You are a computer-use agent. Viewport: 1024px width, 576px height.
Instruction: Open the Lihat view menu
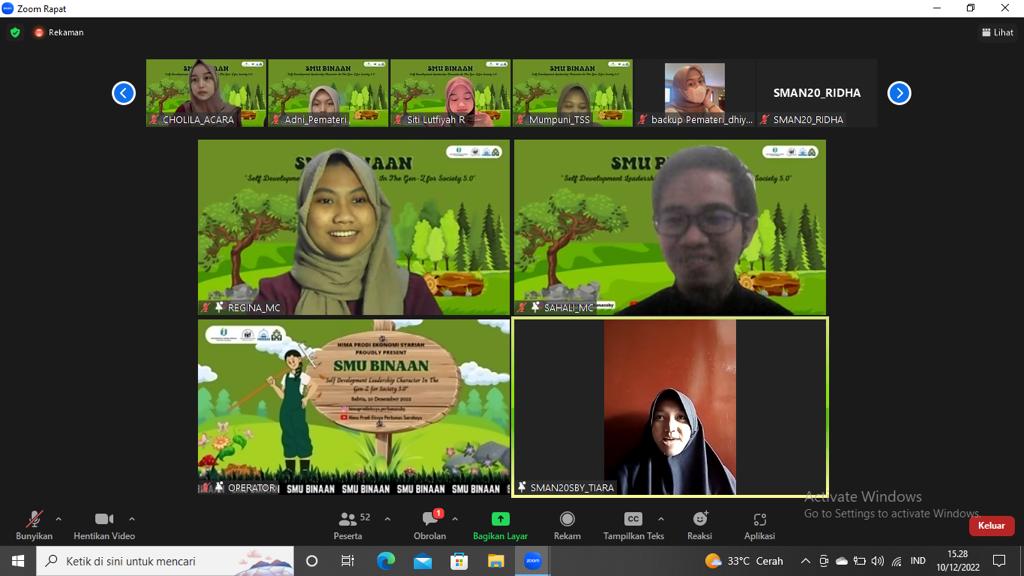pos(998,32)
